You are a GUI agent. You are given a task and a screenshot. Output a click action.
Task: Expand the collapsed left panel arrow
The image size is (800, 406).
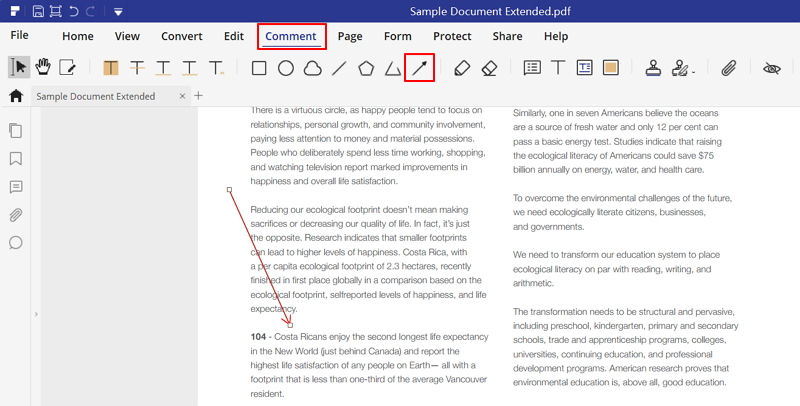[x=36, y=314]
